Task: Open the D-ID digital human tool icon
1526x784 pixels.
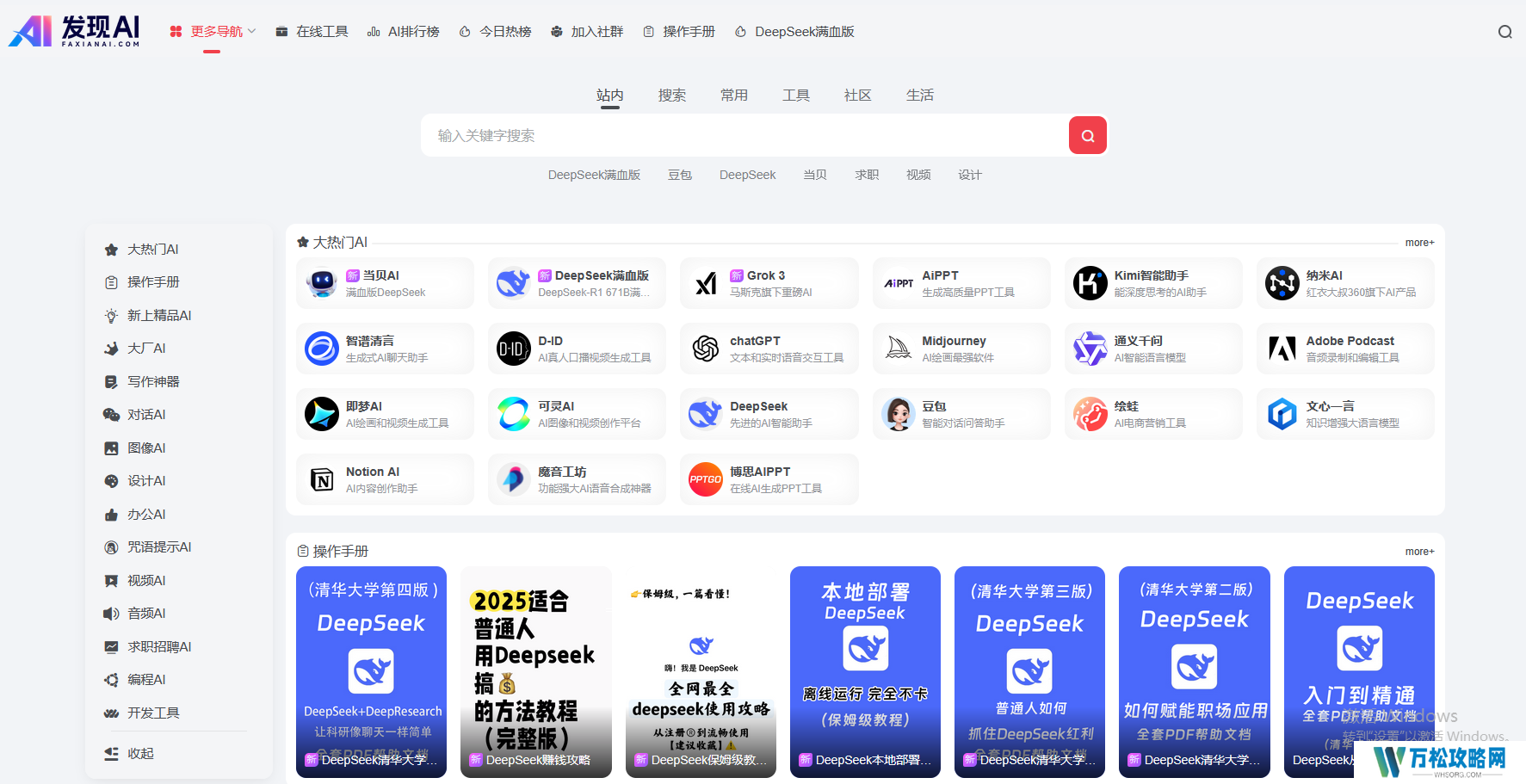Action: (x=513, y=349)
